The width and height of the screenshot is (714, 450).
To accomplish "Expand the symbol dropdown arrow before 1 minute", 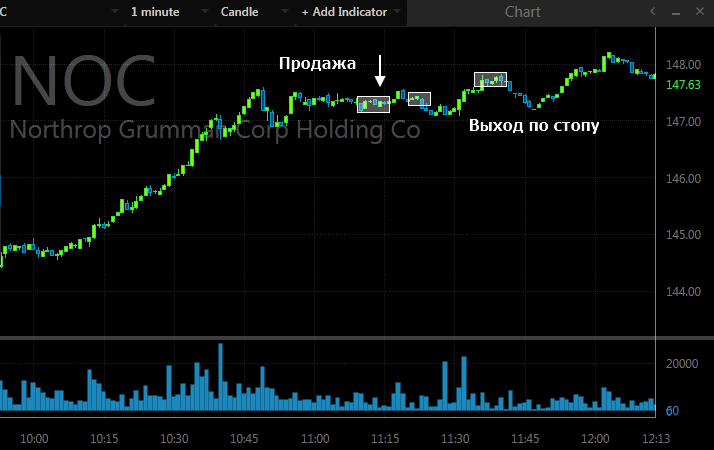I will [115, 11].
